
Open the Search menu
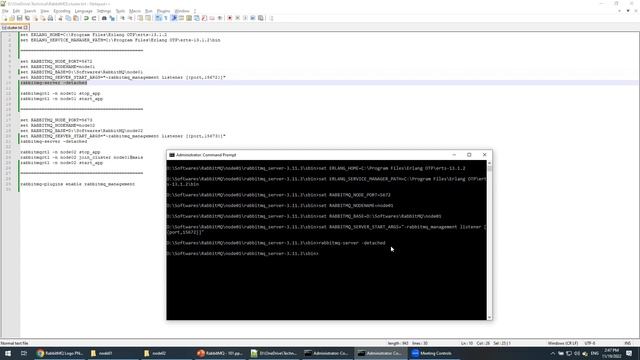point(30,11)
